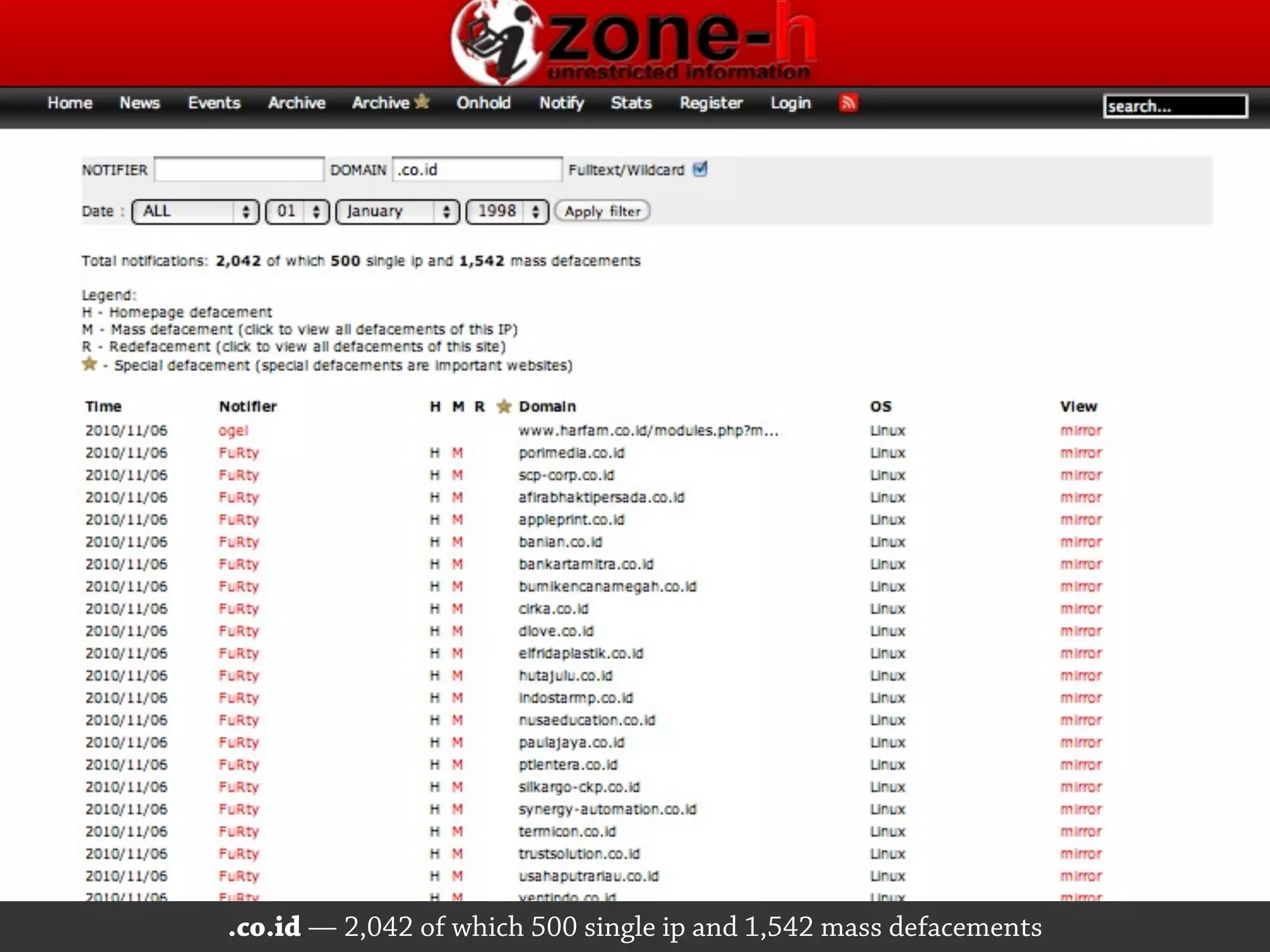Open the Archive menu item

pos(296,103)
